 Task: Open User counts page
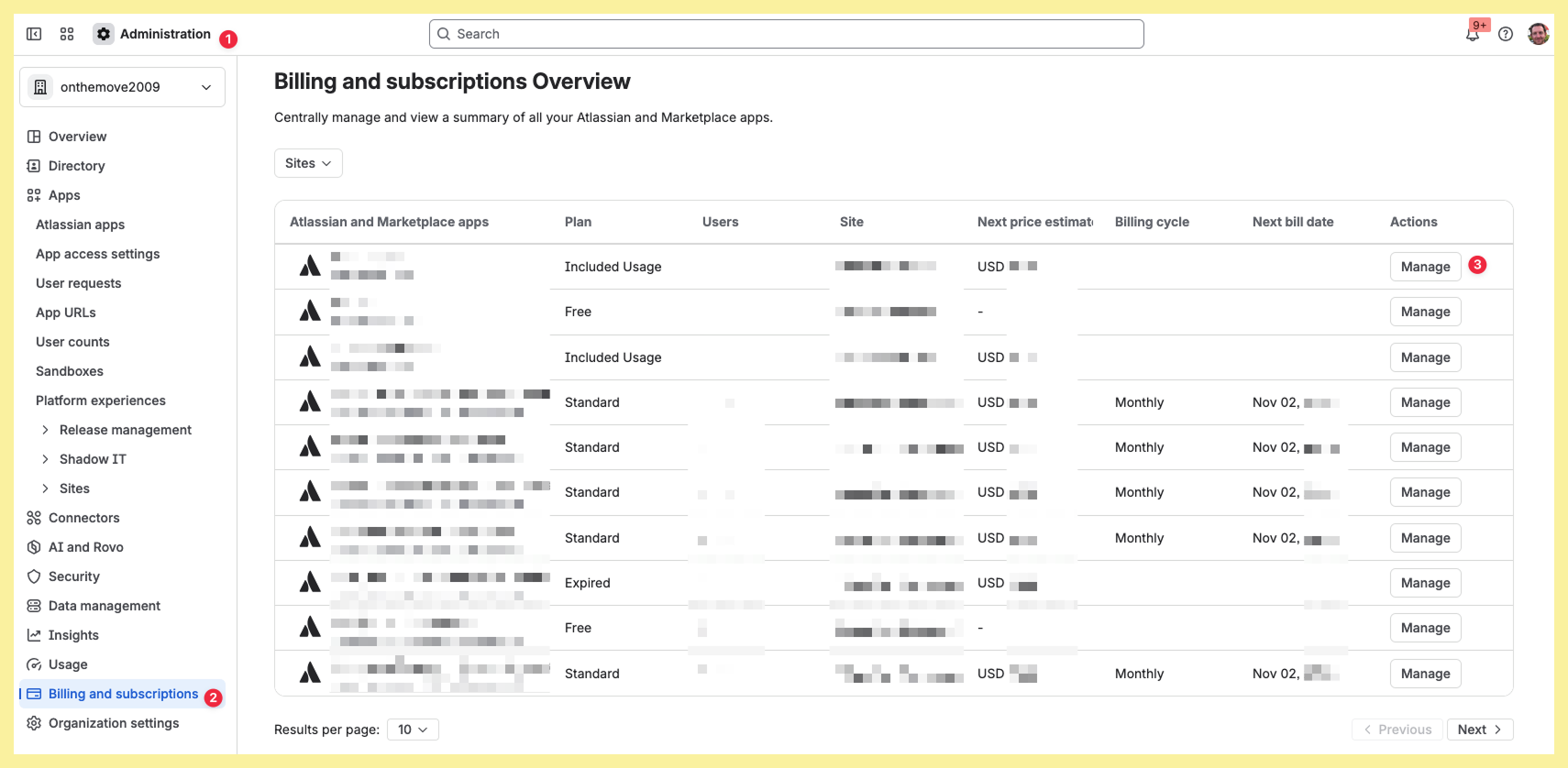(x=72, y=342)
